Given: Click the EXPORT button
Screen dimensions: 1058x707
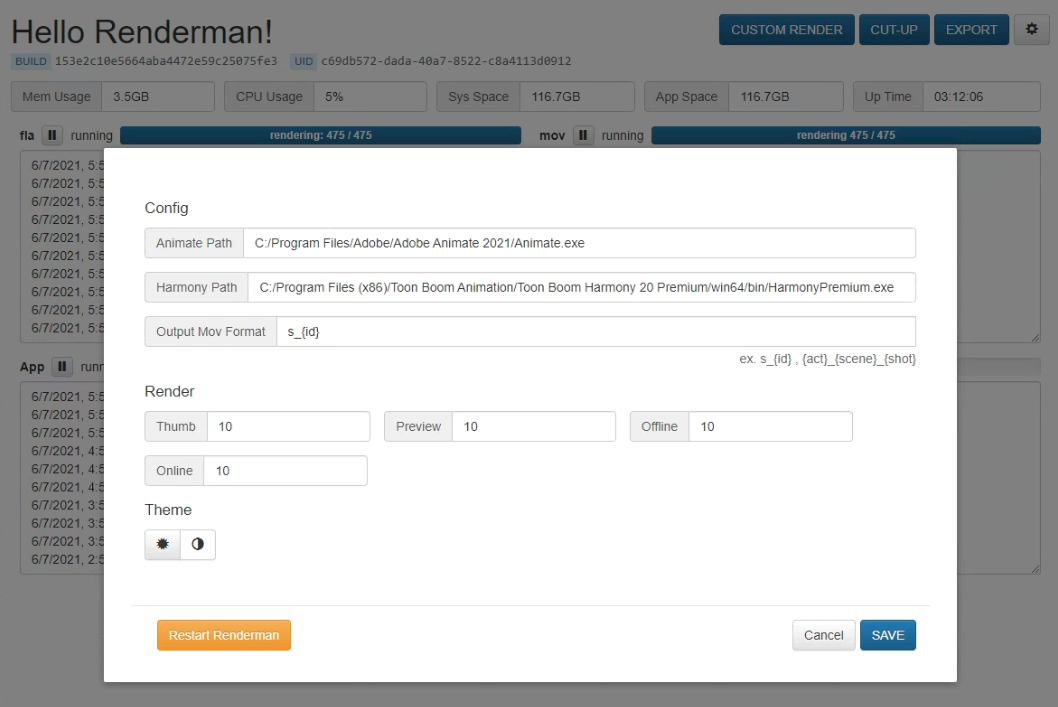Looking at the screenshot, I should point(971,30).
